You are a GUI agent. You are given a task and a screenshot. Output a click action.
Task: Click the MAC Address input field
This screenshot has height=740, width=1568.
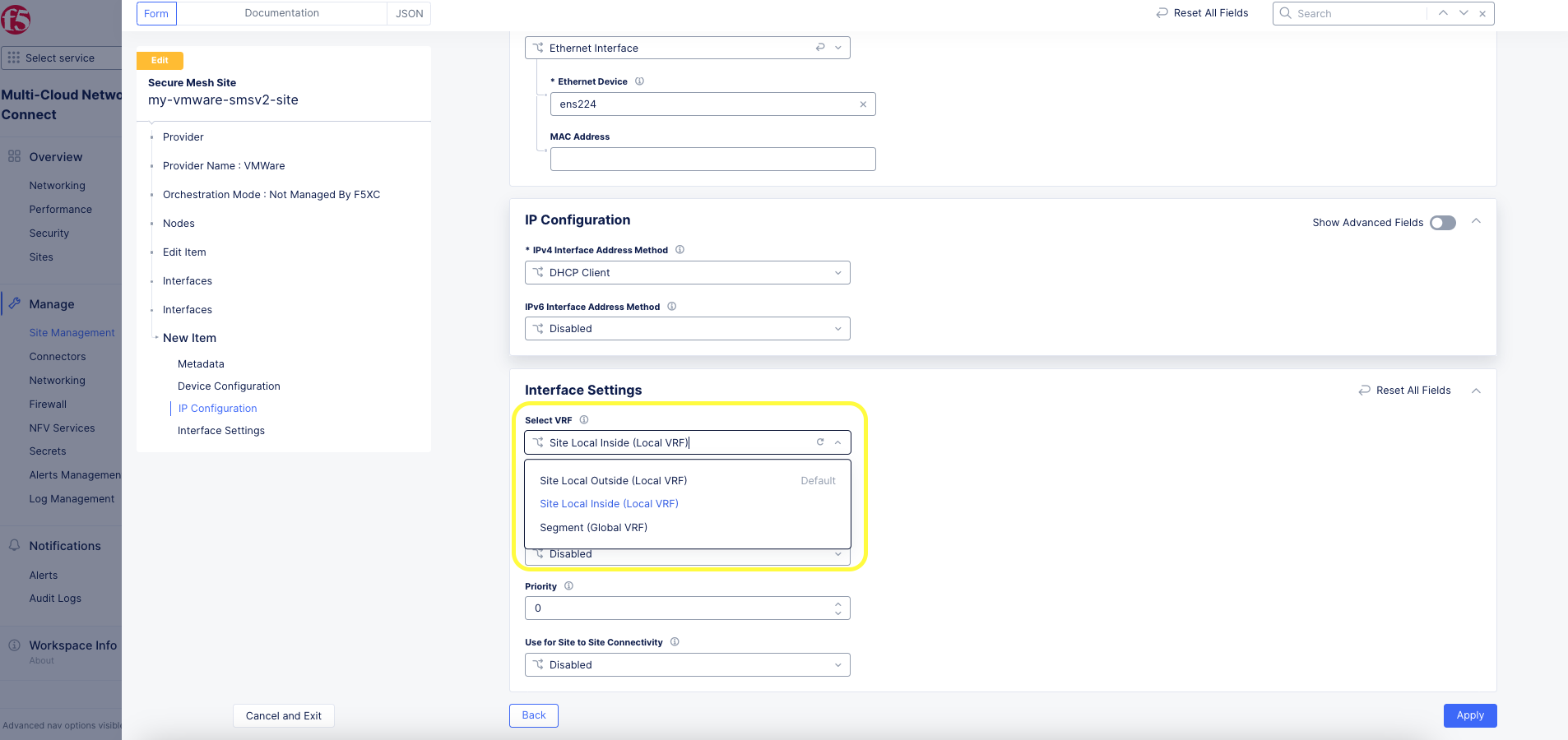pyautogui.click(x=712, y=160)
